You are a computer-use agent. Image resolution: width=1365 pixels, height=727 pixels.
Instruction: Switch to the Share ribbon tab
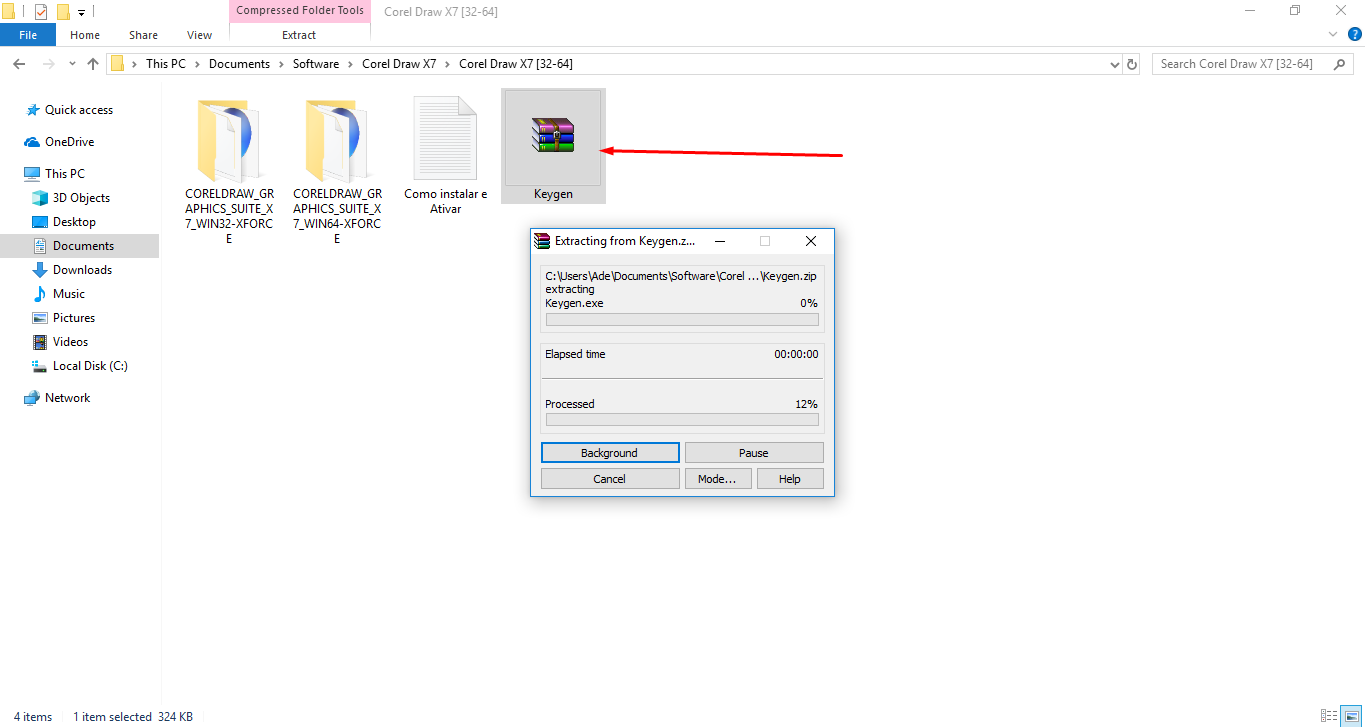143,35
